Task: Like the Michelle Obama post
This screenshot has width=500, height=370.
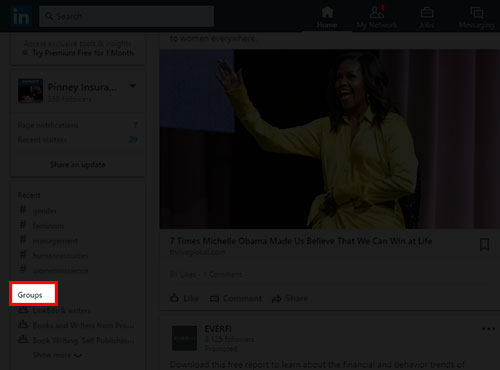Action: click(x=184, y=298)
